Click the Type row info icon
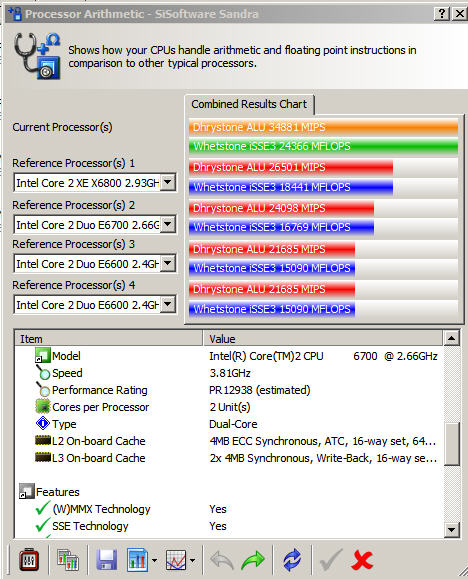 (x=43, y=424)
